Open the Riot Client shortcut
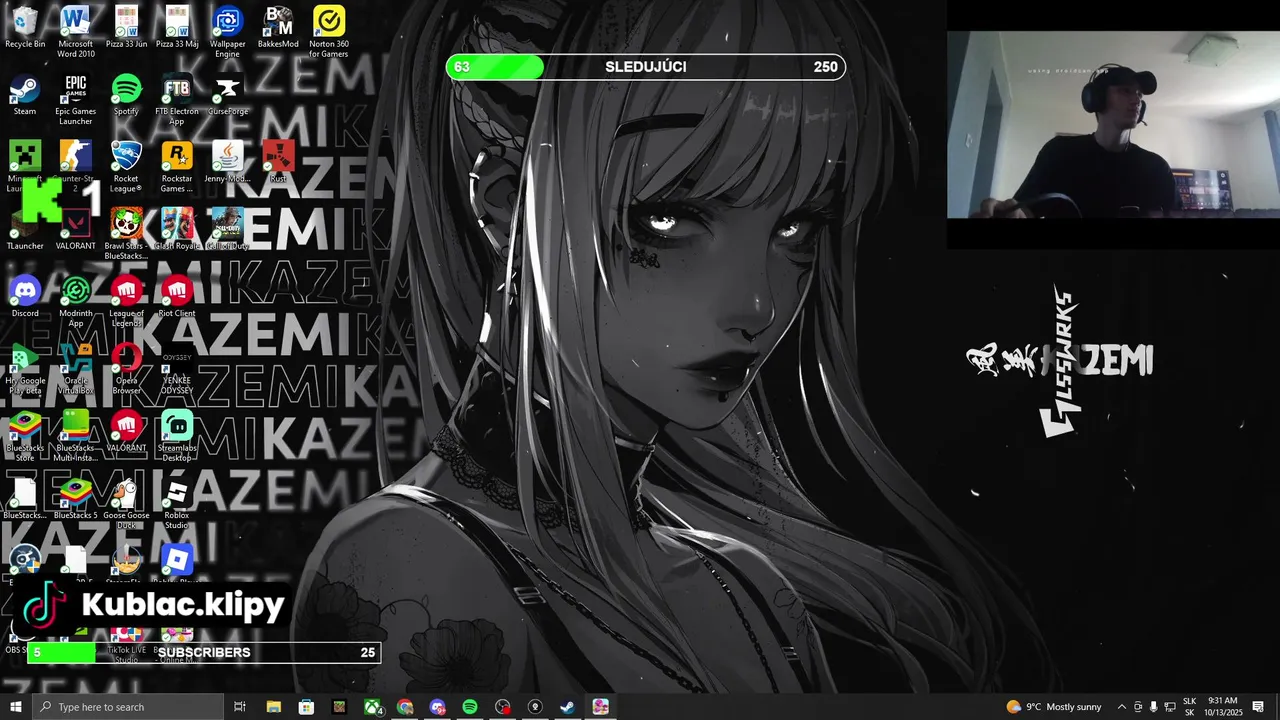Image resolution: width=1280 pixels, height=720 pixels. point(177,297)
